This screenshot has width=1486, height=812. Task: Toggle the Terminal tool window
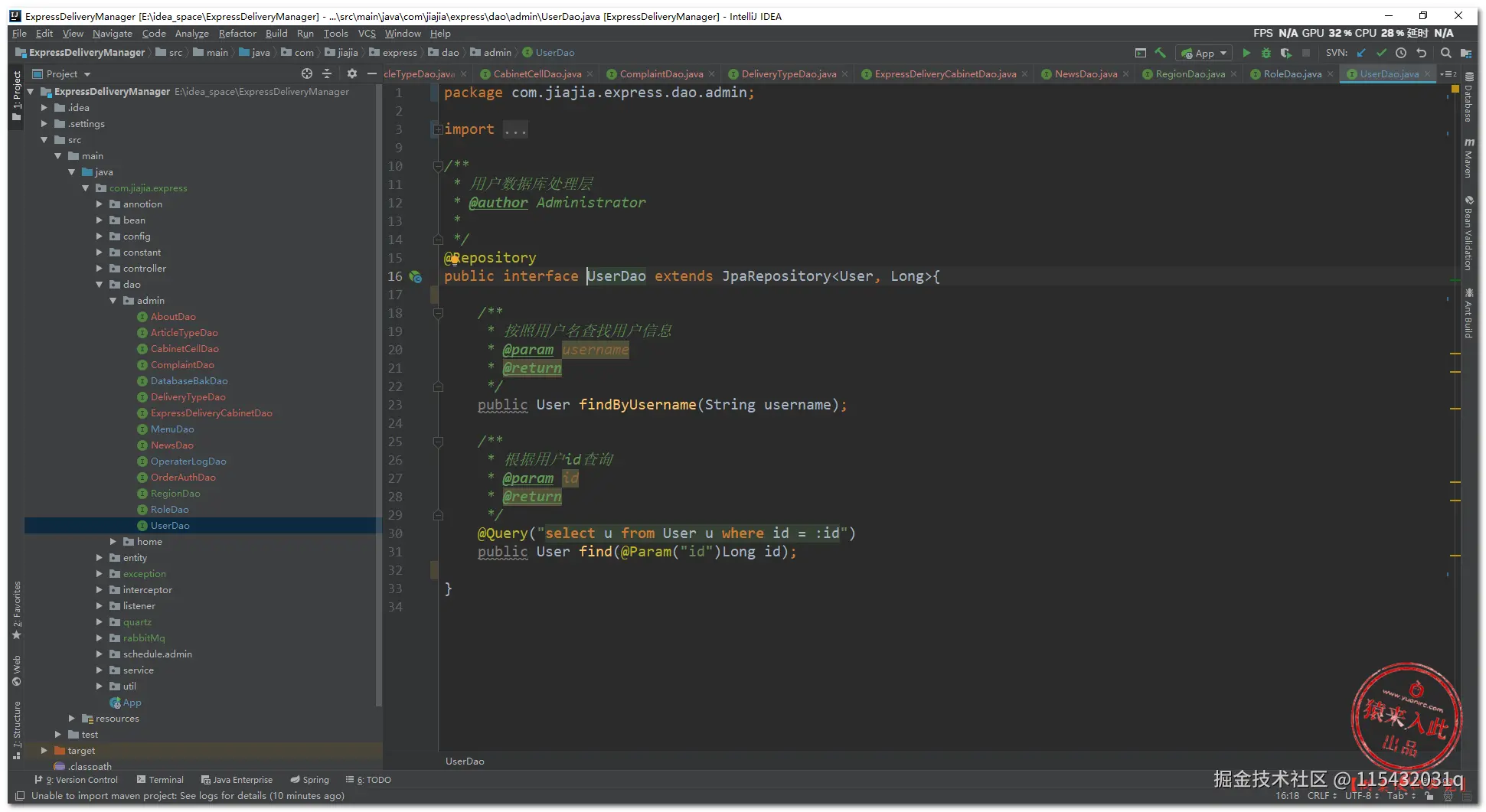(x=160, y=780)
